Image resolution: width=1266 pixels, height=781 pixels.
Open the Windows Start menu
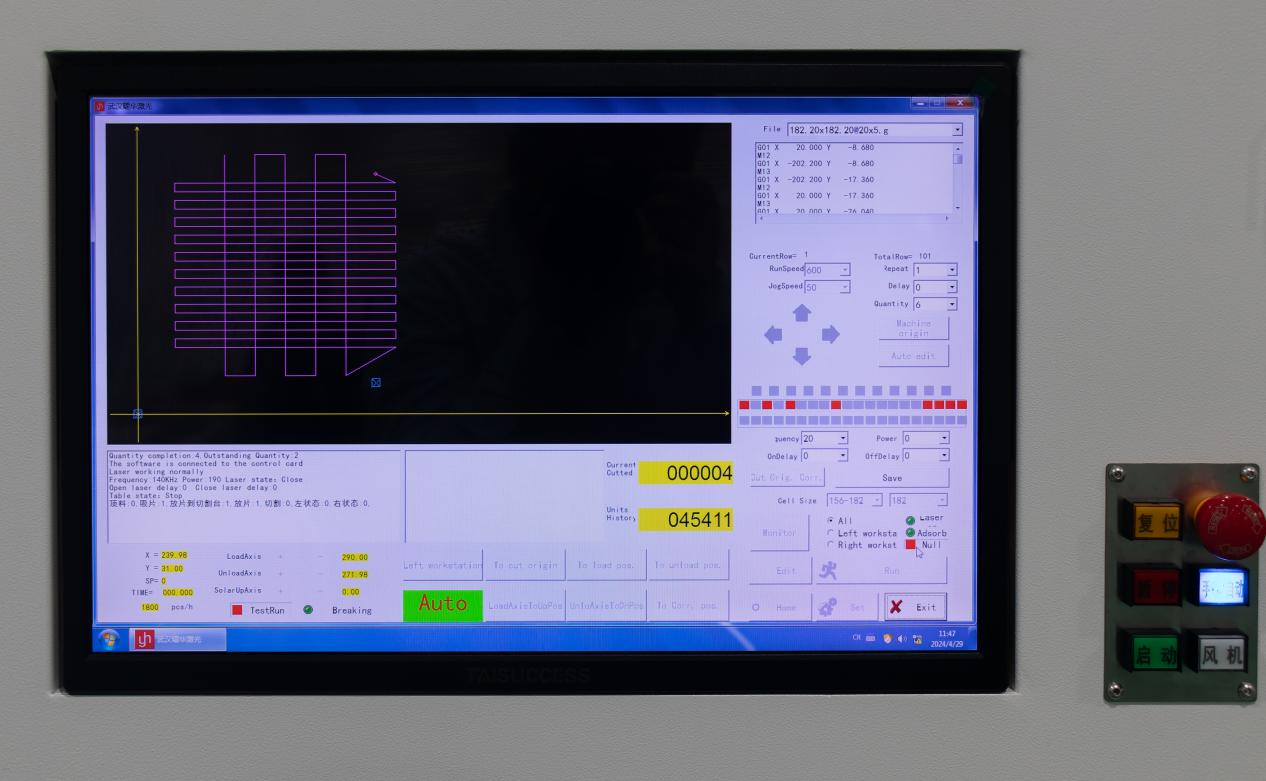click(109, 639)
